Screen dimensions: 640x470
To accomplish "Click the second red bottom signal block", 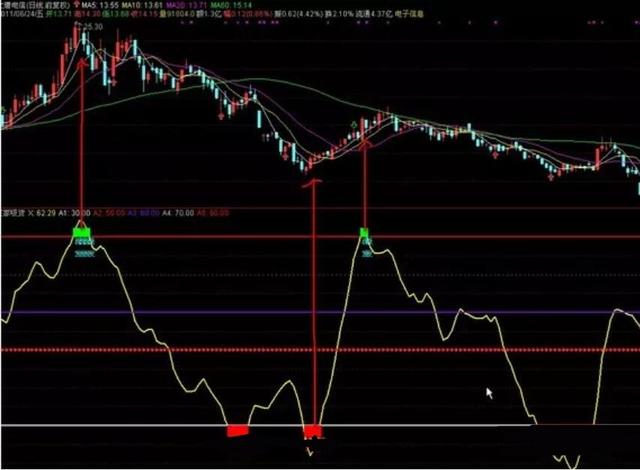I will pyautogui.click(x=313, y=431).
